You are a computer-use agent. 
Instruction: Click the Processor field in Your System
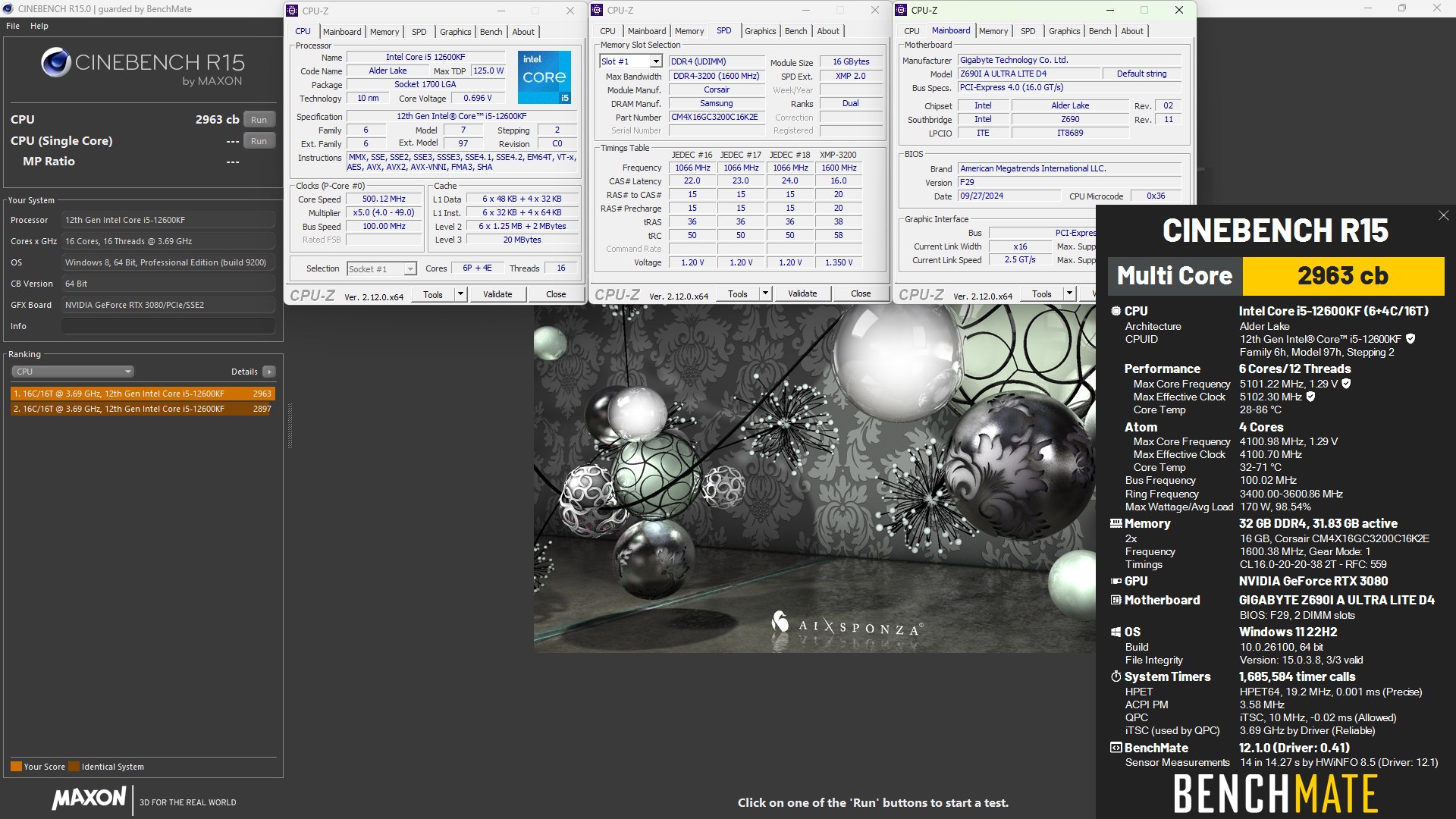(x=168, y=220)
